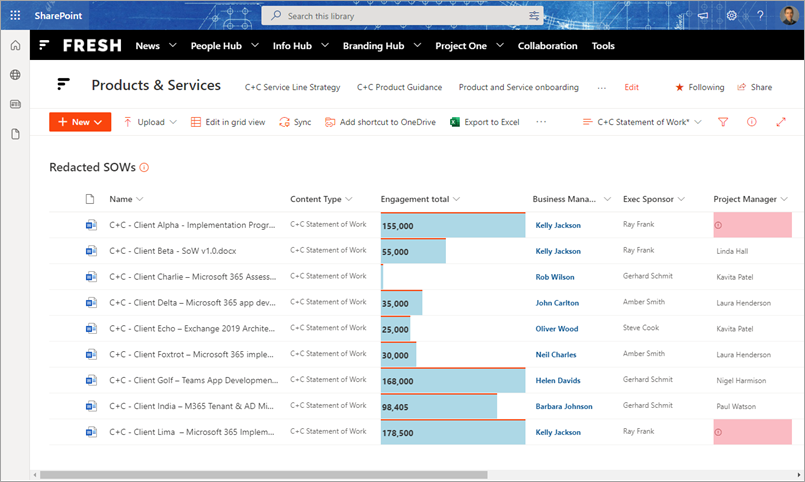Open C+C - Client Beta - SoW v1.0.docx
Viewport: 805px width, 482px height.
[172, 251]
